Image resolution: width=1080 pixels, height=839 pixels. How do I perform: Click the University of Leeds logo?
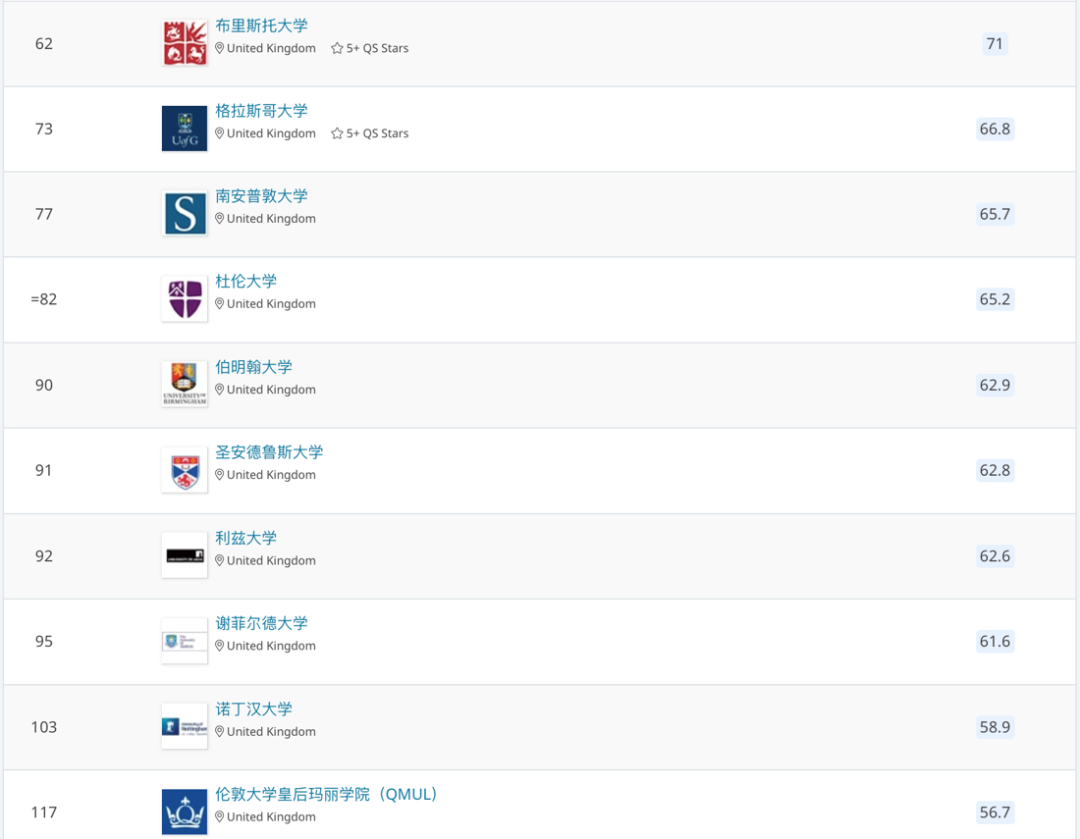[184, 556]
